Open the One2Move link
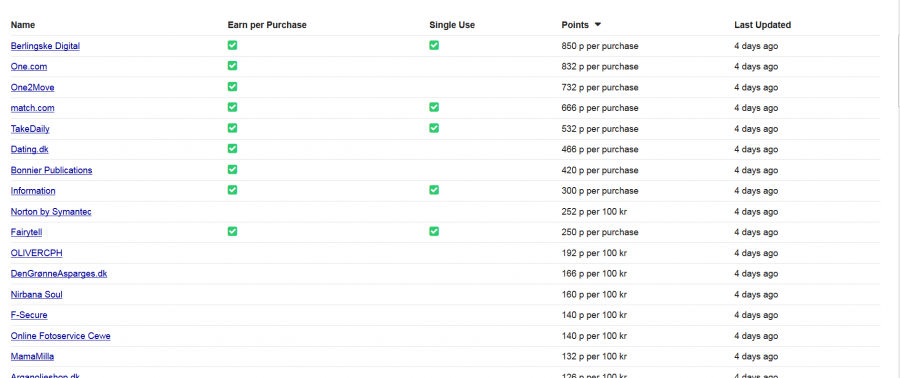 33,87
